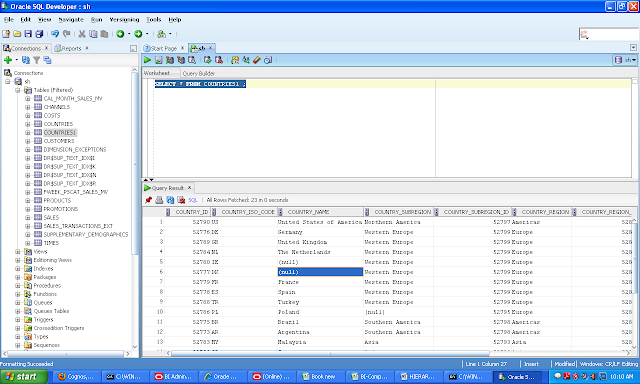Image resolution: width=640 pixels, height=384 pixels.
Task: Click the Refresh icon in the Connections panel
Action: click(26, 60)
